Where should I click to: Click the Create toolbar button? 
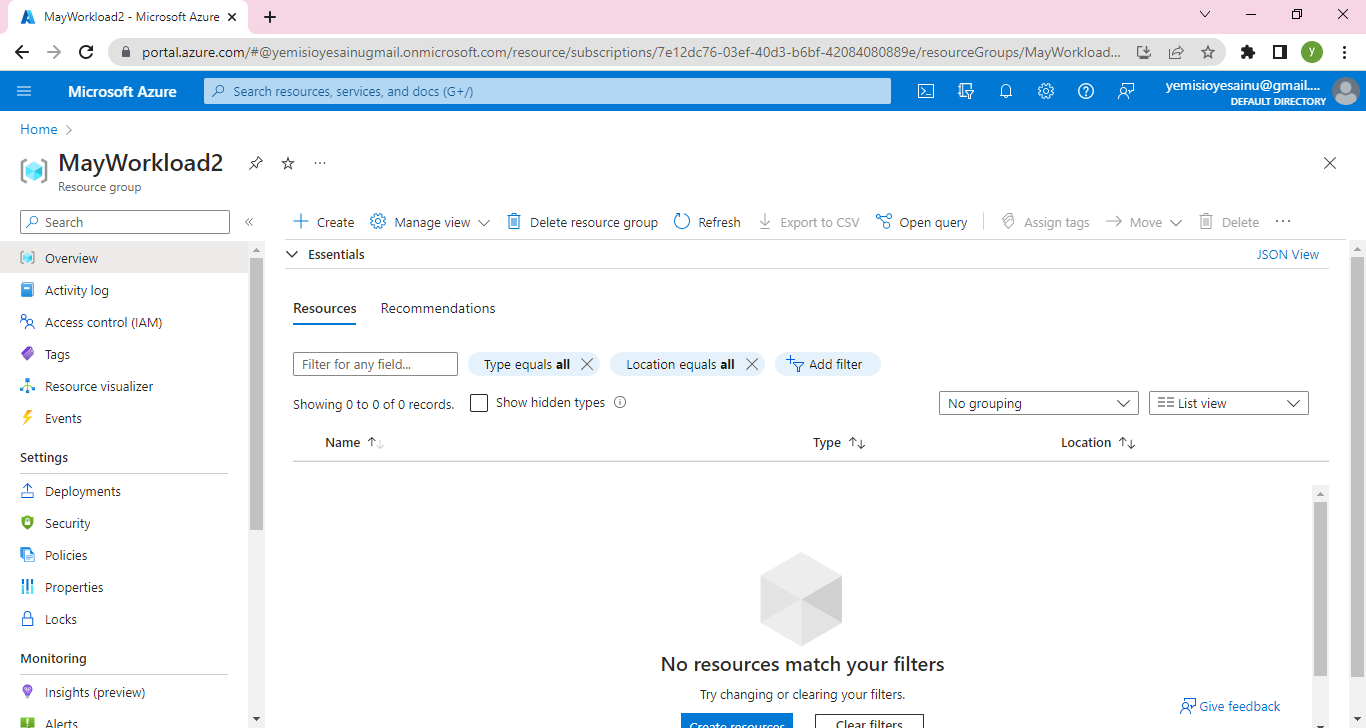(x=324, y=222)
